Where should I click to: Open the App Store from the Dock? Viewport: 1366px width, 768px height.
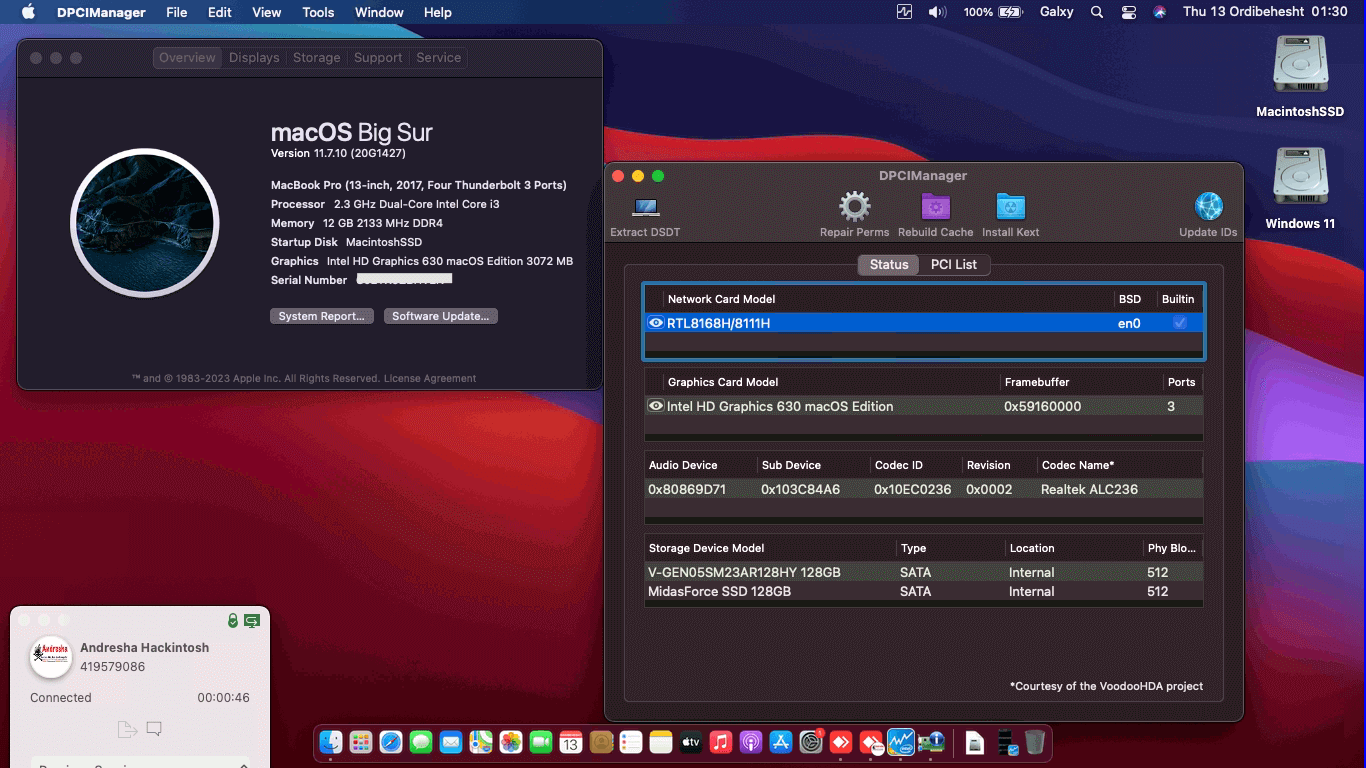(782, 743)
